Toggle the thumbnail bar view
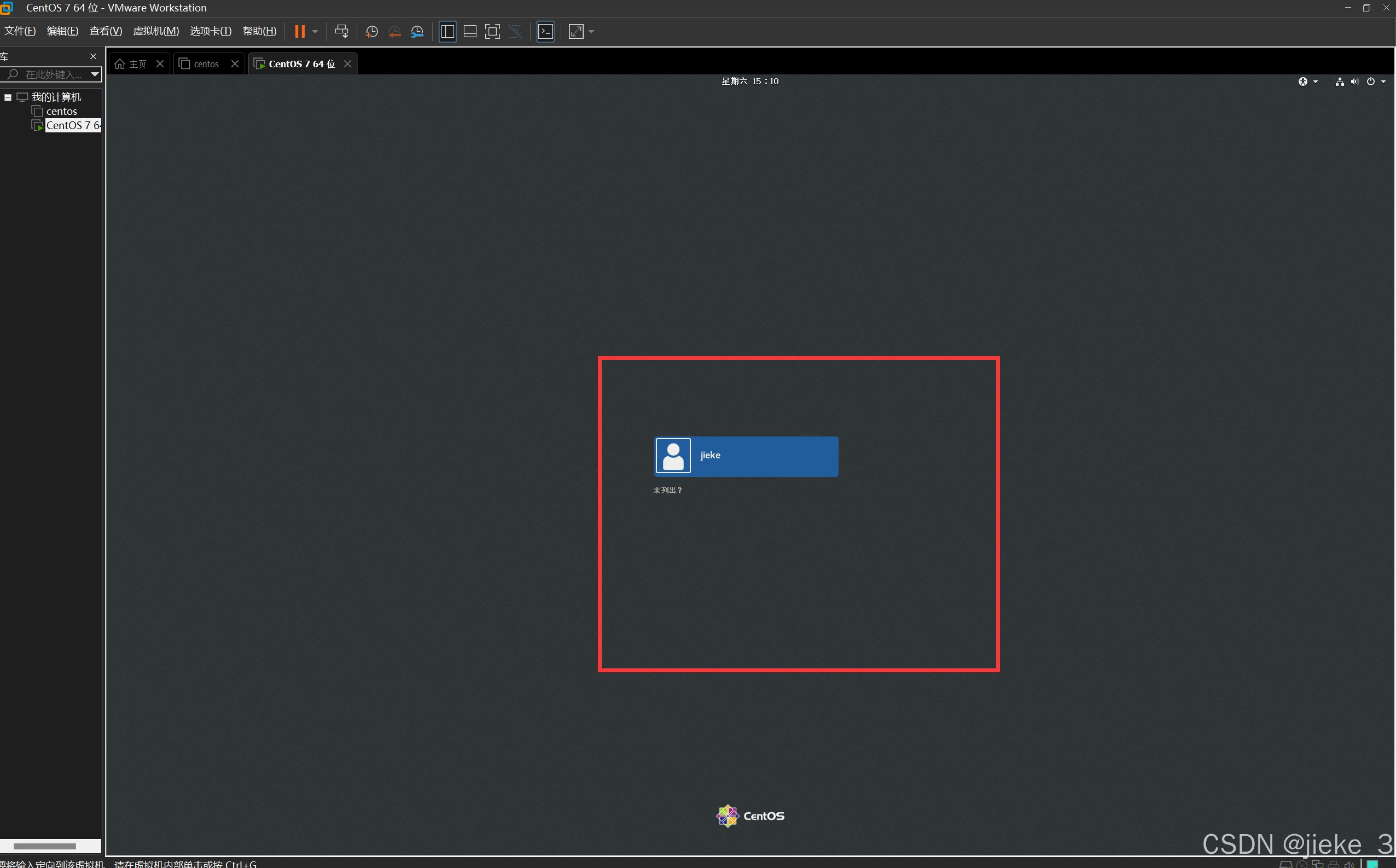The image size is (1396, 868). pos(469,32)
